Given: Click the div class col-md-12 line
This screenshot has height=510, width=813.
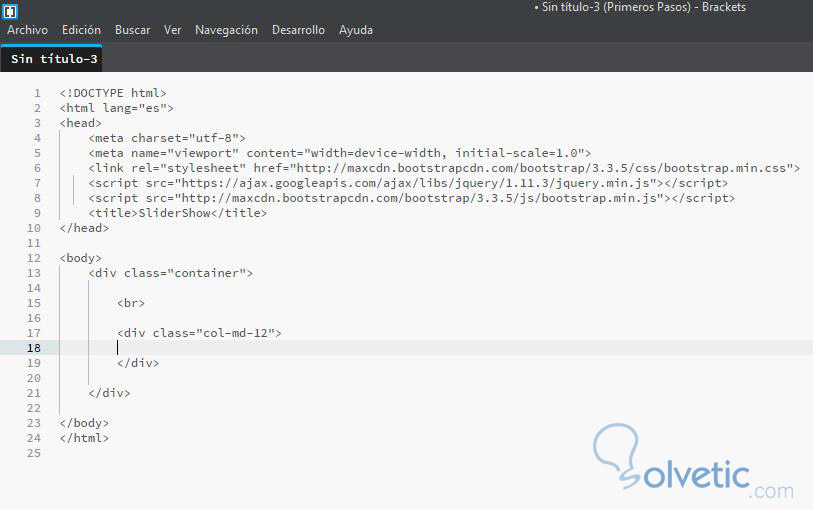Looking at the screenshot, I should tap(200, 333).
